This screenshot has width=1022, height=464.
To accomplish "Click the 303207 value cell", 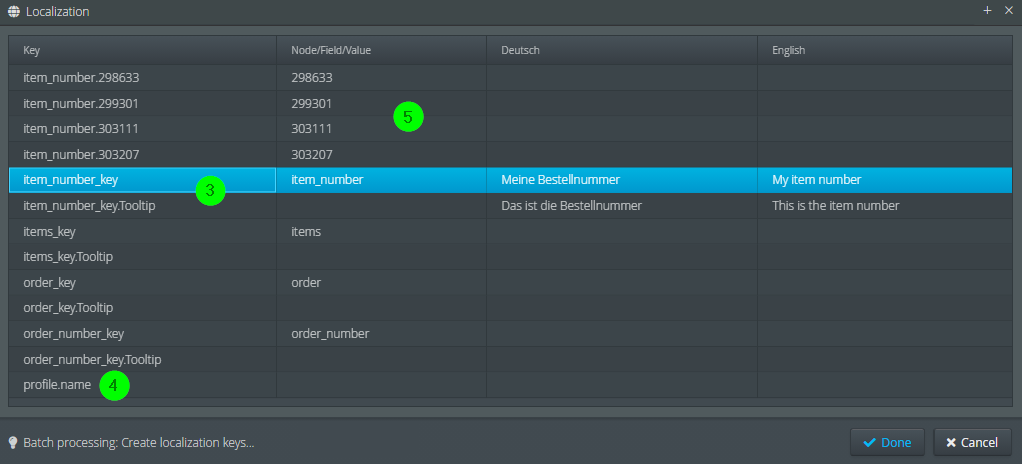I will [381, 154].
